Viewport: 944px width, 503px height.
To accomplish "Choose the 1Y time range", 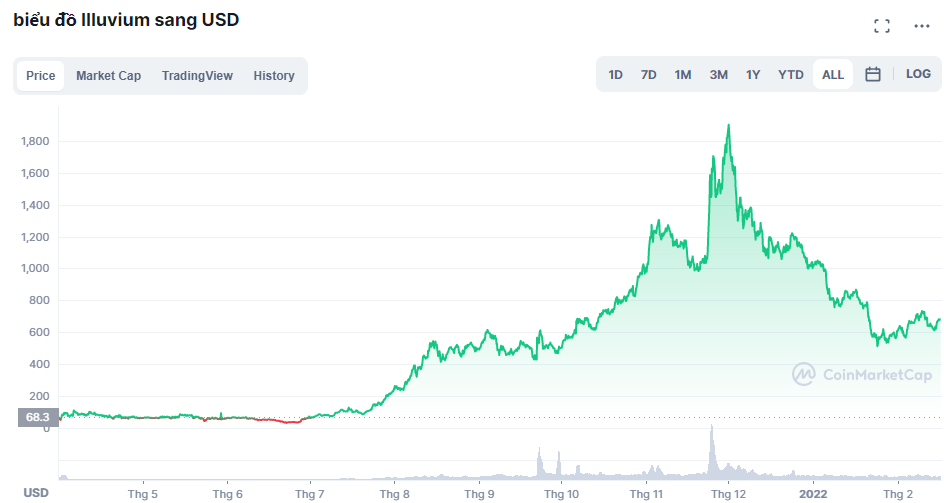I will [753, 75].
